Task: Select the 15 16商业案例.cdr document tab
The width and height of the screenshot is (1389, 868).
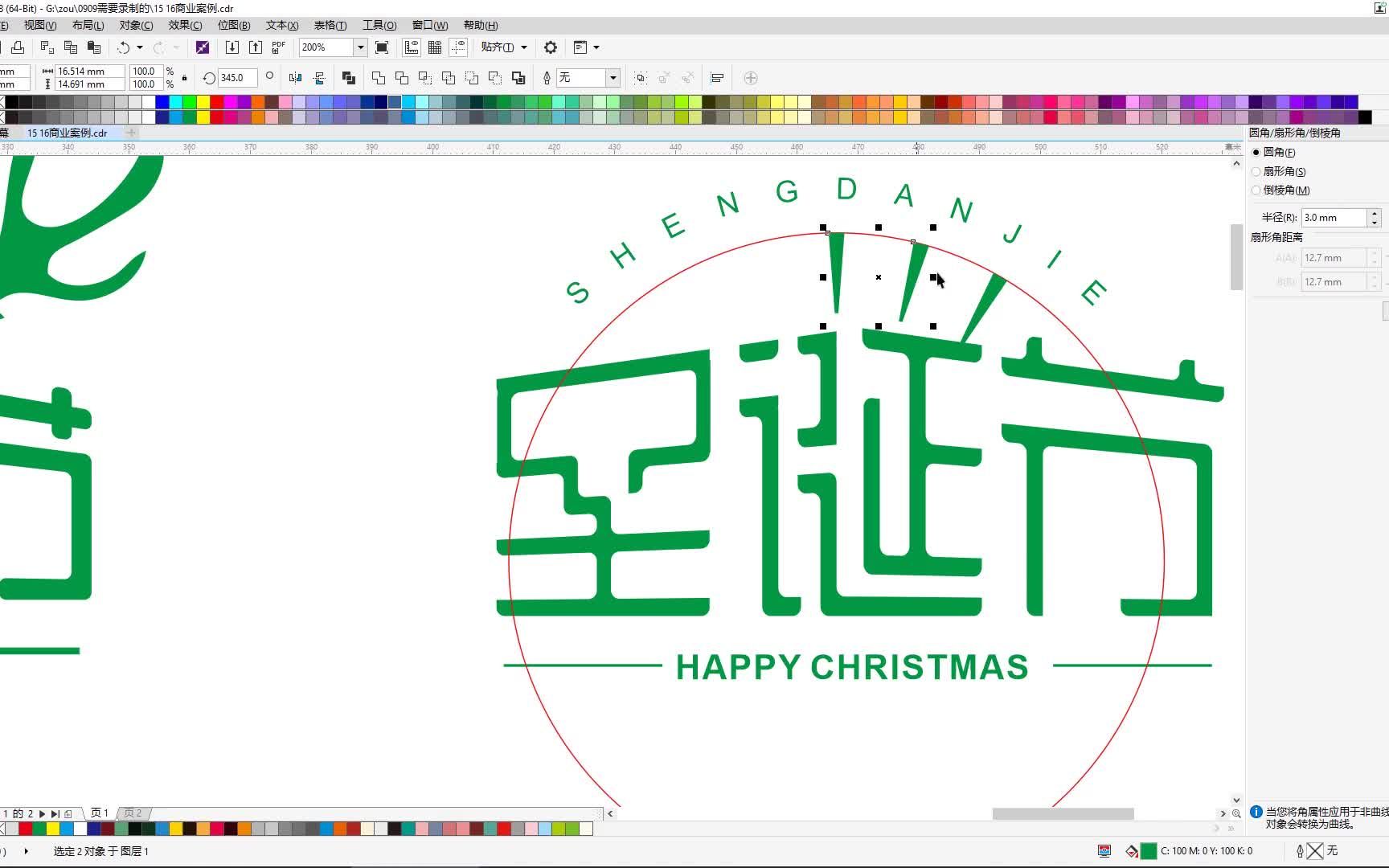Action: pyautogui.click(x=68, y=133)
